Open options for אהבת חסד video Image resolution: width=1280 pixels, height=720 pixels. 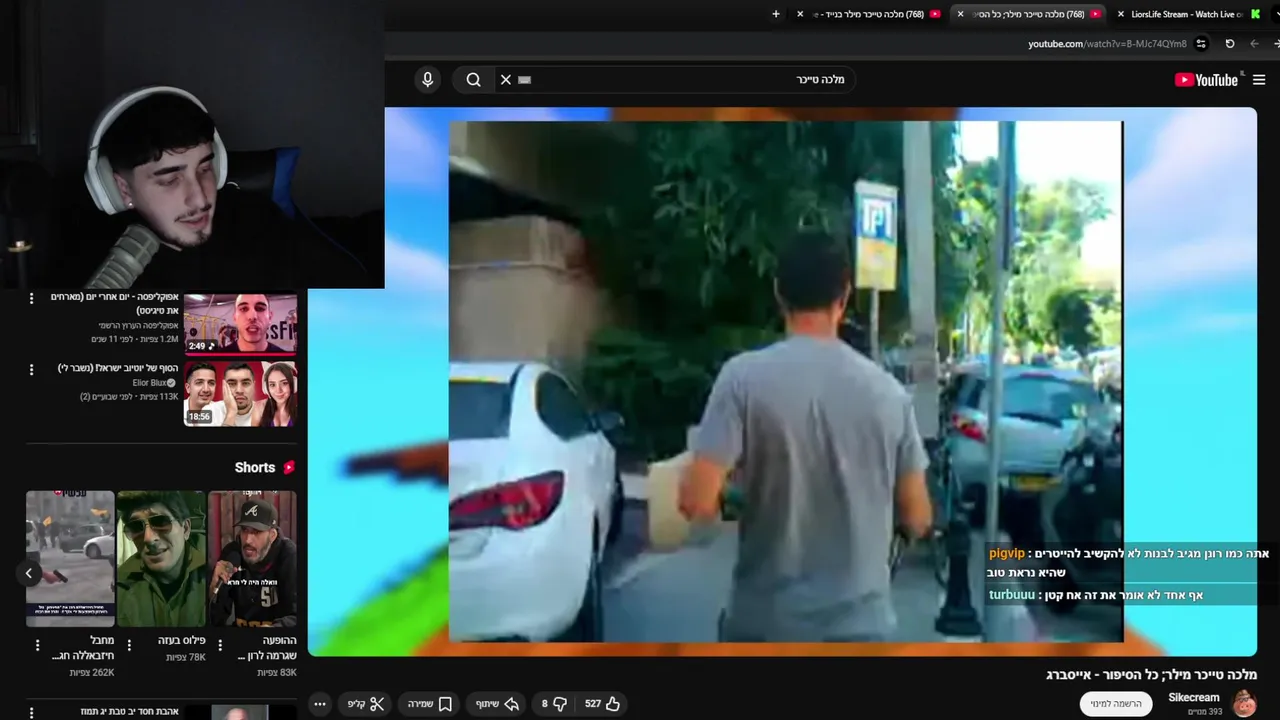[x=31, y=712]
